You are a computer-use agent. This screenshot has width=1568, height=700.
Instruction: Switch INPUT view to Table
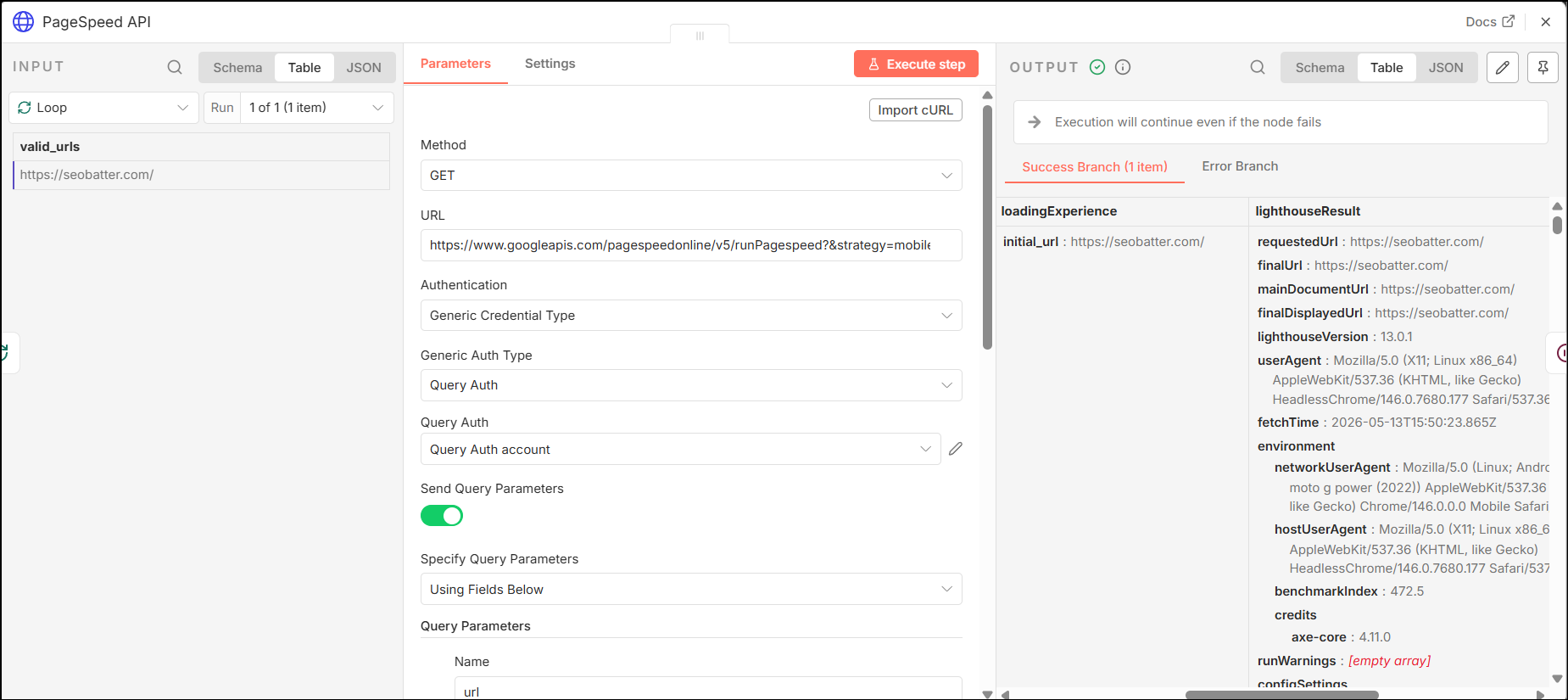click(304, 68)
